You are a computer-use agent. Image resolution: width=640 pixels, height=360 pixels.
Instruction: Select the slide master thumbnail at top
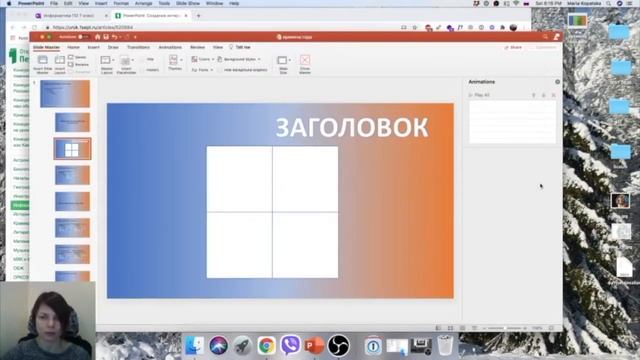(65, 94)
